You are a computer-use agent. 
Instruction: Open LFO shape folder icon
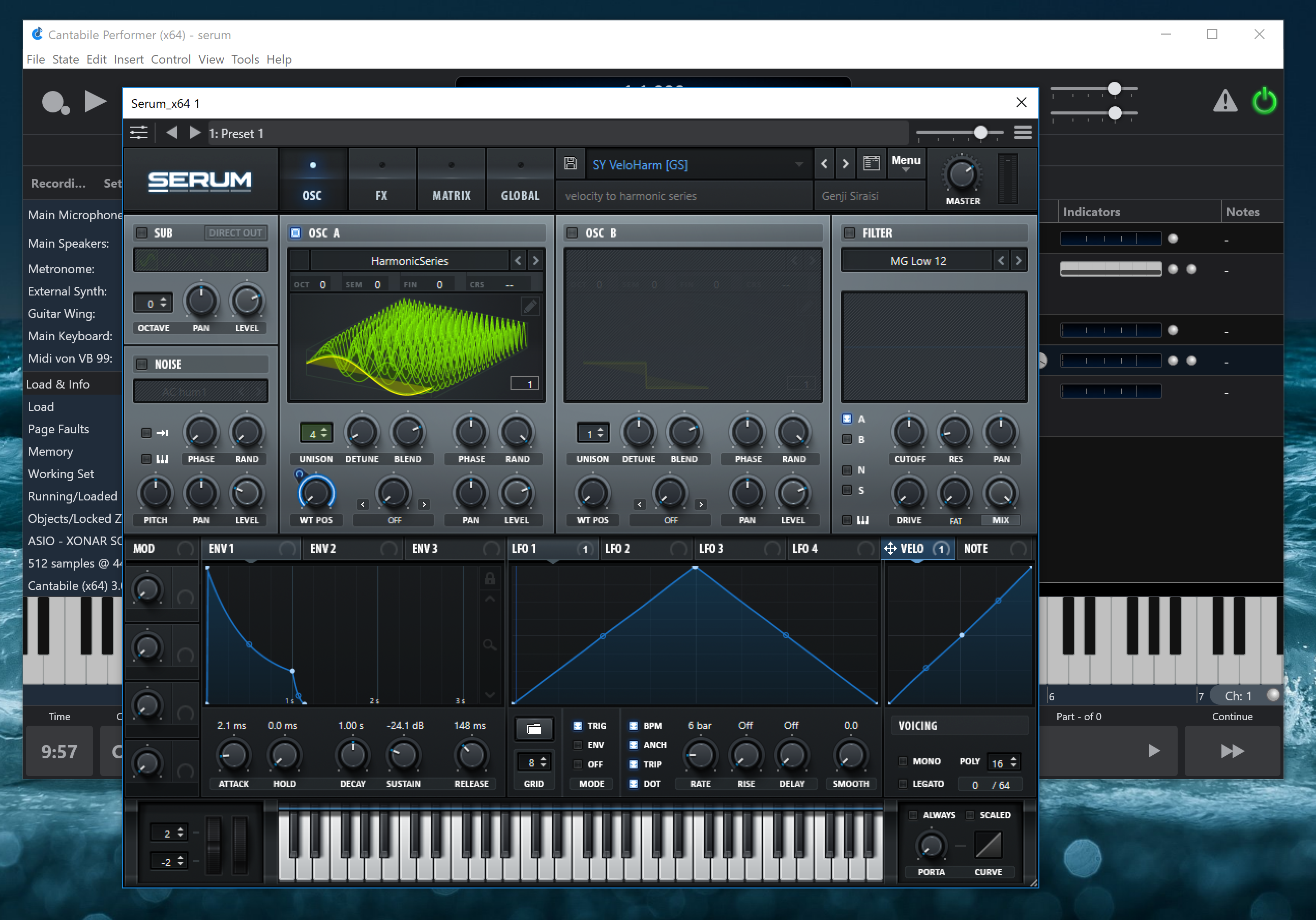click(x=533, y=729)
